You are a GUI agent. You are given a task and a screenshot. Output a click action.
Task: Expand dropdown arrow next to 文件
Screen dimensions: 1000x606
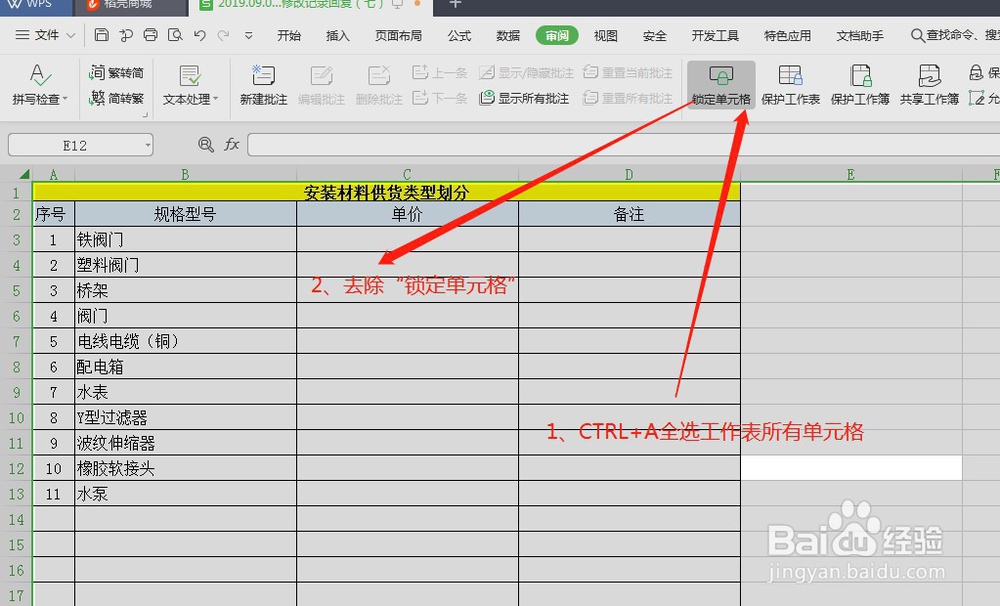pos(71,36)
